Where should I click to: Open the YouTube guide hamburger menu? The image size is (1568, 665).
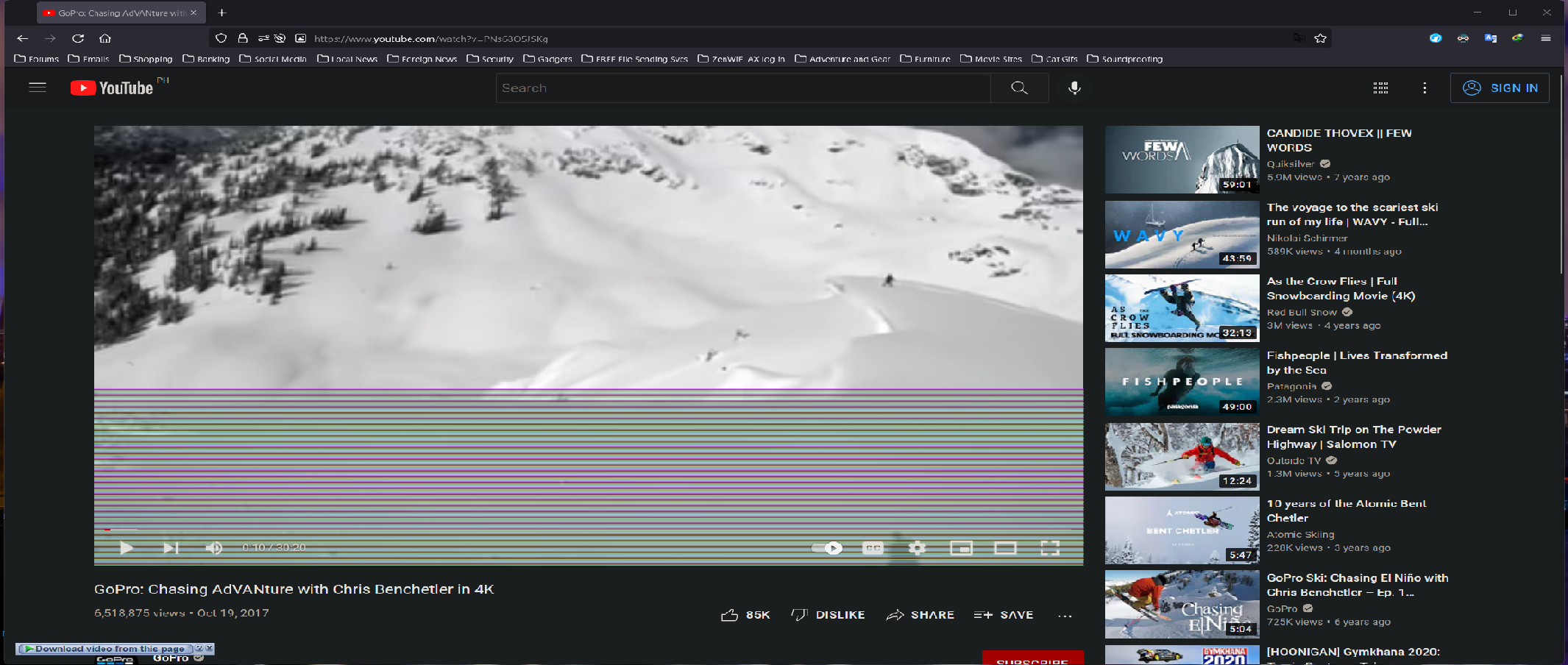[38, 88]
